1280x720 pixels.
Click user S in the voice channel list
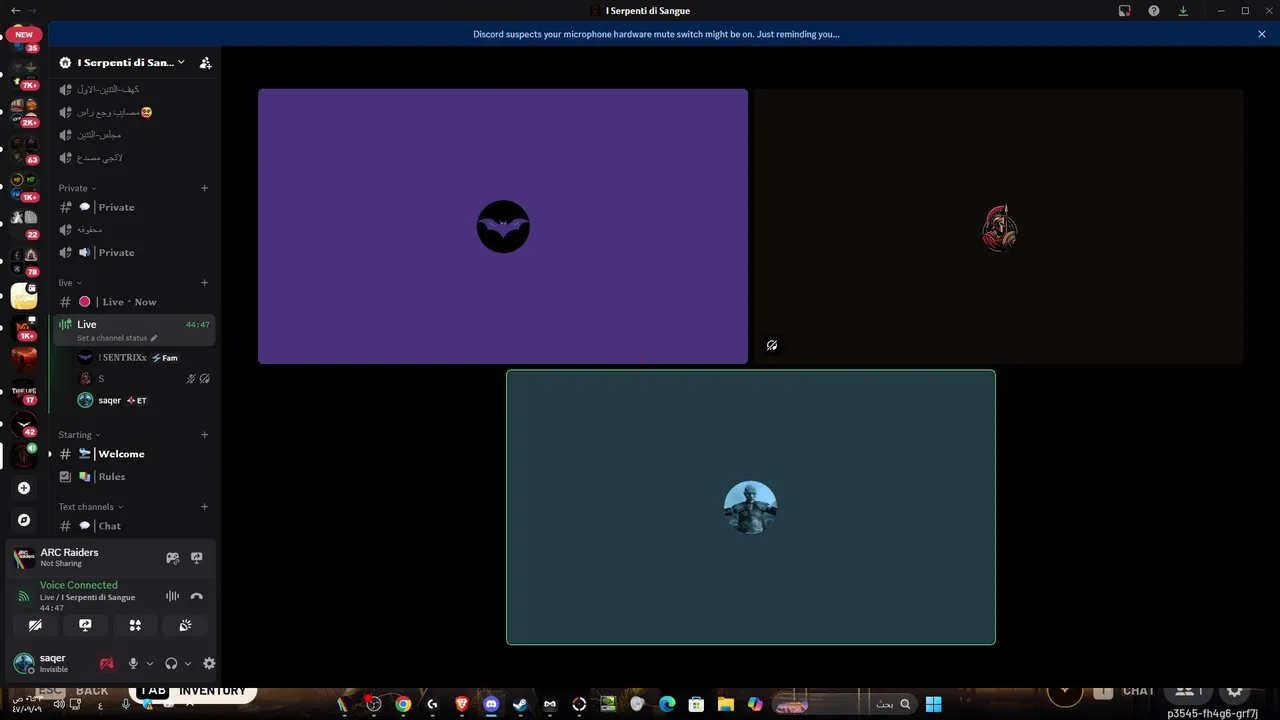pyautogui.click(x=144, y=379)
